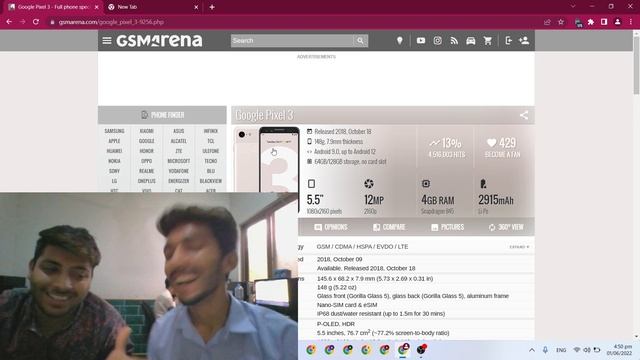Image resolution: width=640 pixels, height=360 pixels.
Task: Open the tip us location-pin icon
Action: pyautogui.click(x=400, y=40)
